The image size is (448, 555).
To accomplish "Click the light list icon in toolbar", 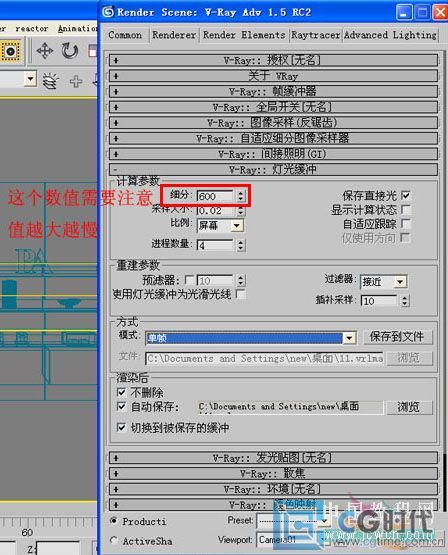I will 51,81.
